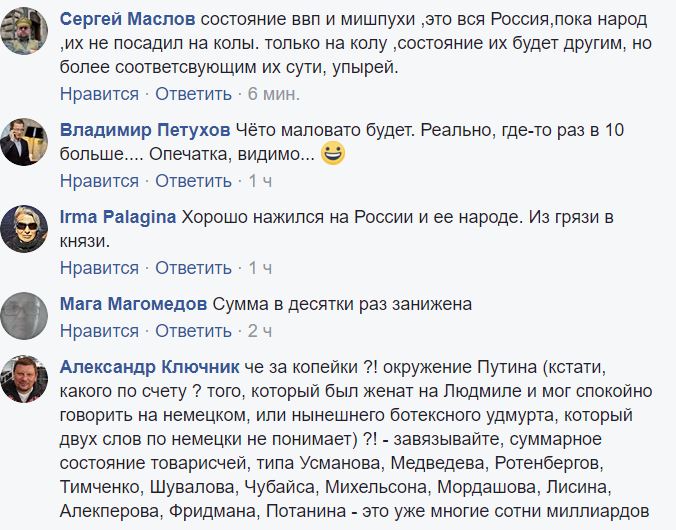Viewport: 676px width, 530px height.
Task: Click Нравится under Мага Магомедов's comment
Action: click(x=99, y=330)
